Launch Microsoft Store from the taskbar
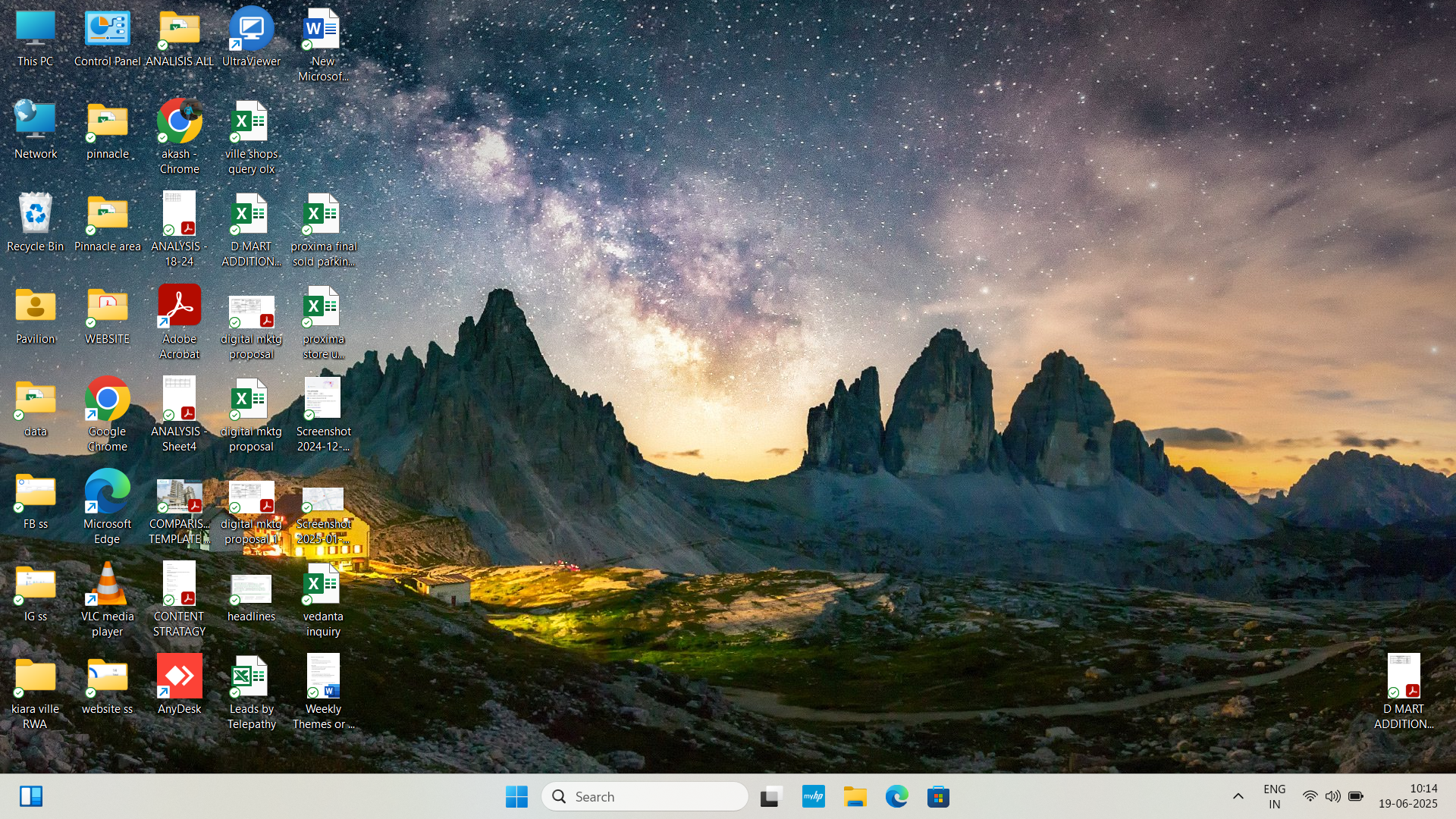This screenshot has width=1456, height=819. tap(938, 796)
